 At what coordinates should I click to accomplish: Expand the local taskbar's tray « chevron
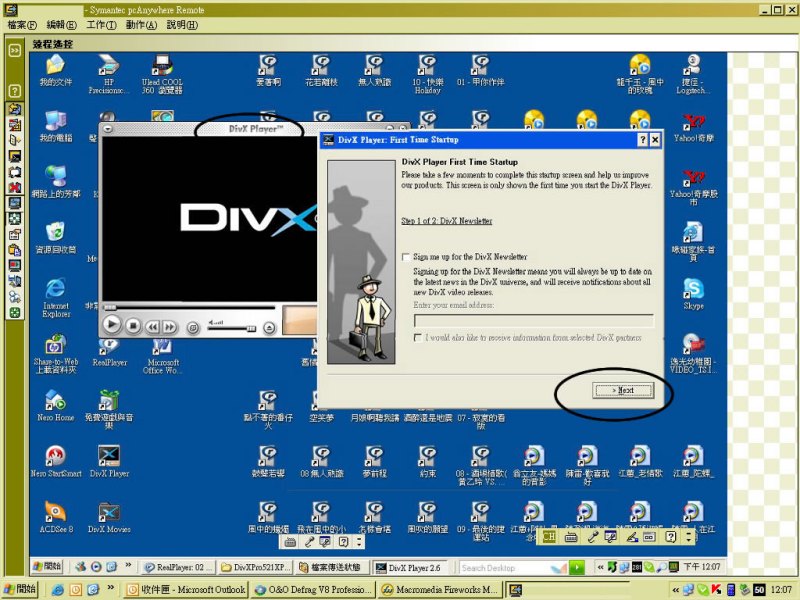676,590
